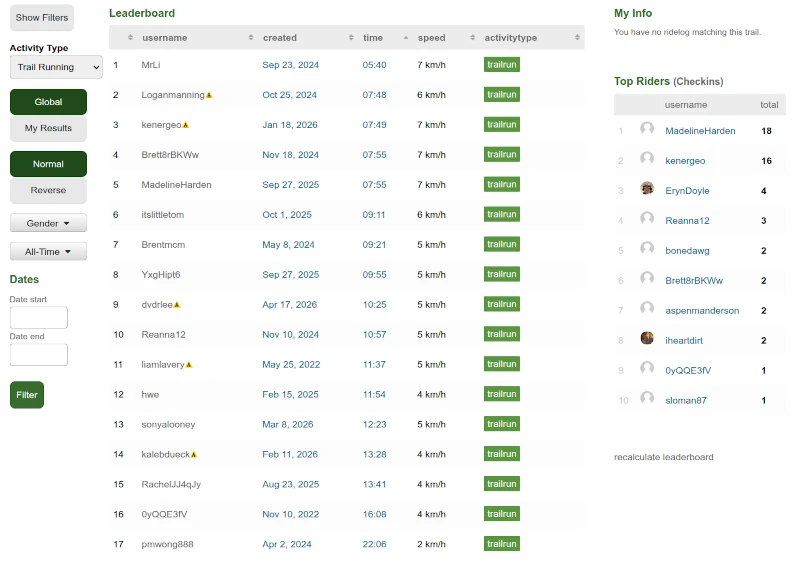The width and height of the screenshot is (800, 585).
Task: Open MadelineHarden's avatar in Top Riders
Action: click(x=647, y=128)
